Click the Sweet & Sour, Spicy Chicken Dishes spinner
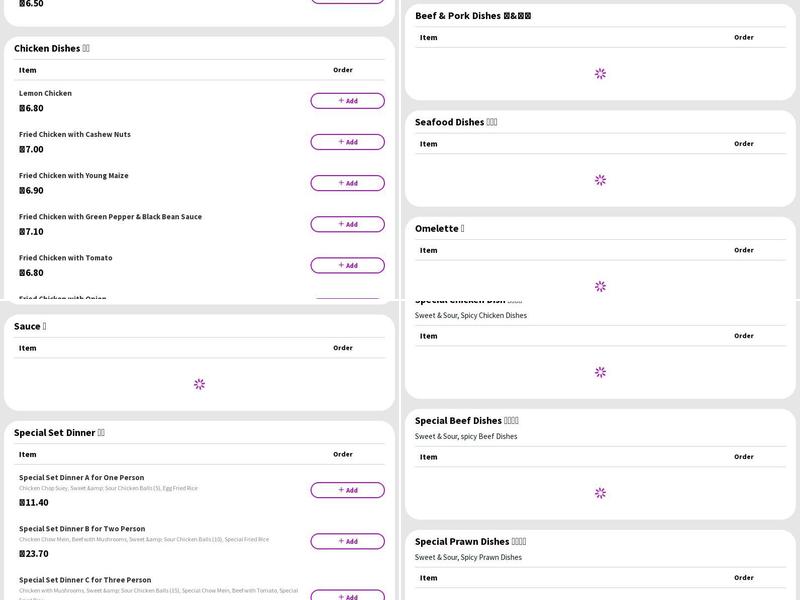 (600, 372)
